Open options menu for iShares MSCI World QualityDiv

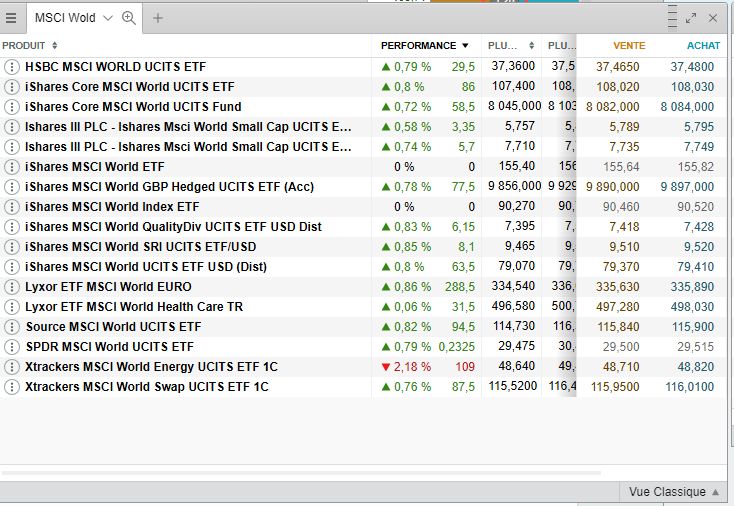click(x=11, y=227)
